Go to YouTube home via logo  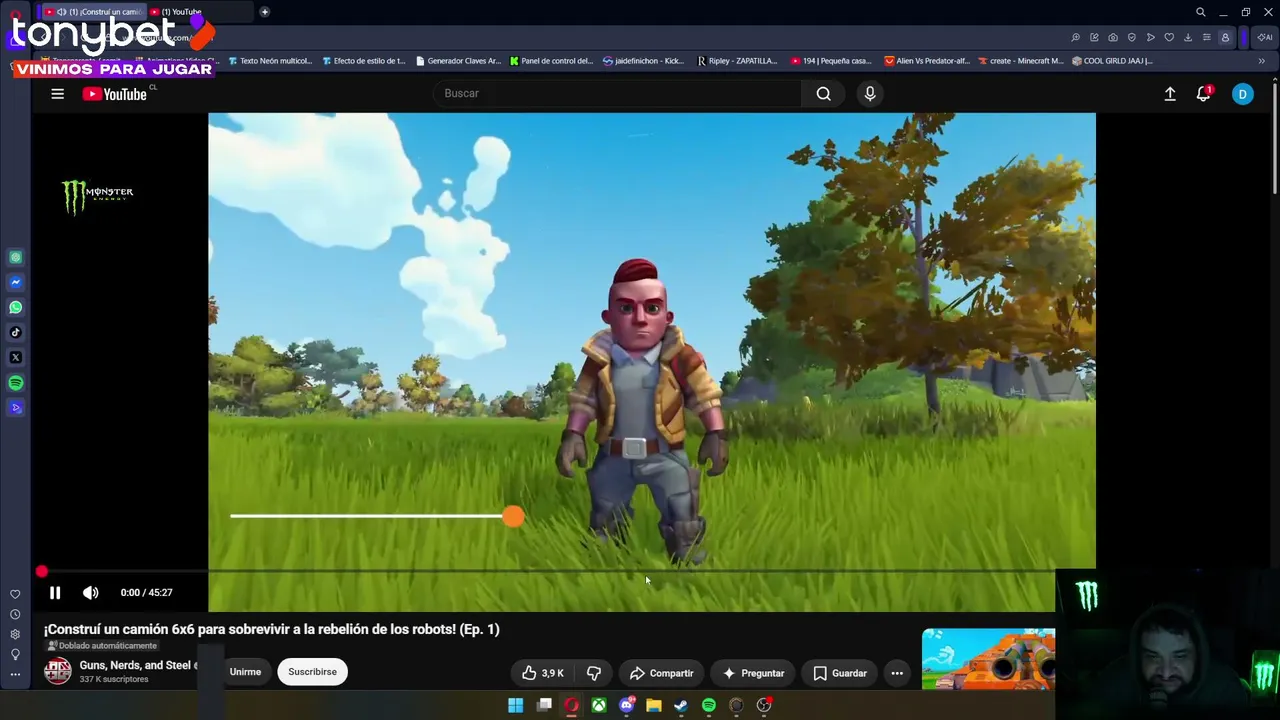tap(115, 94)
